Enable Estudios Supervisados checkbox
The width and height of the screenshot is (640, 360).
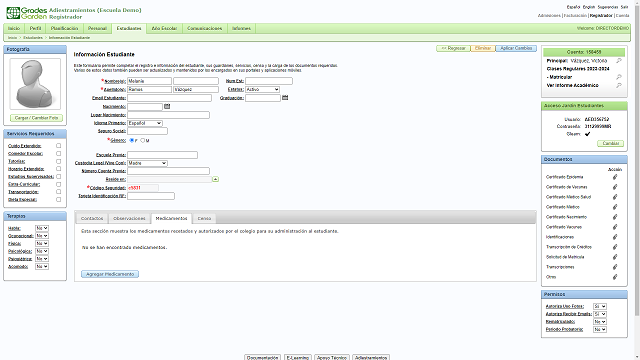tap(58, 176)
